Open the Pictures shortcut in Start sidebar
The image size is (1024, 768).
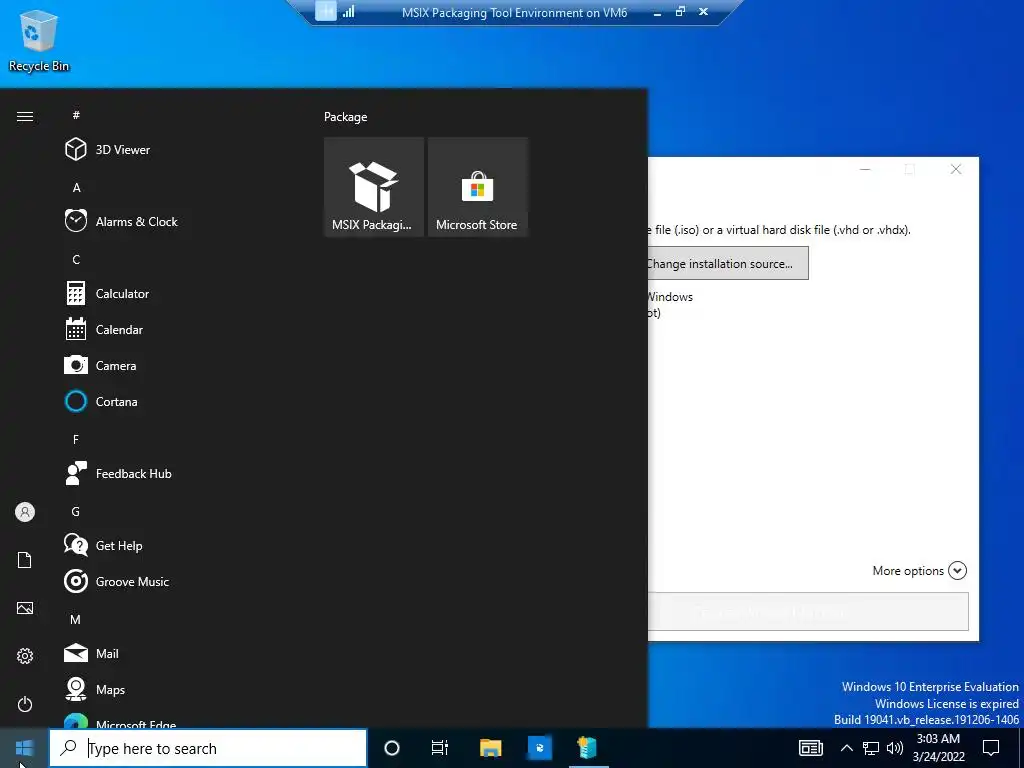[25, 608]
